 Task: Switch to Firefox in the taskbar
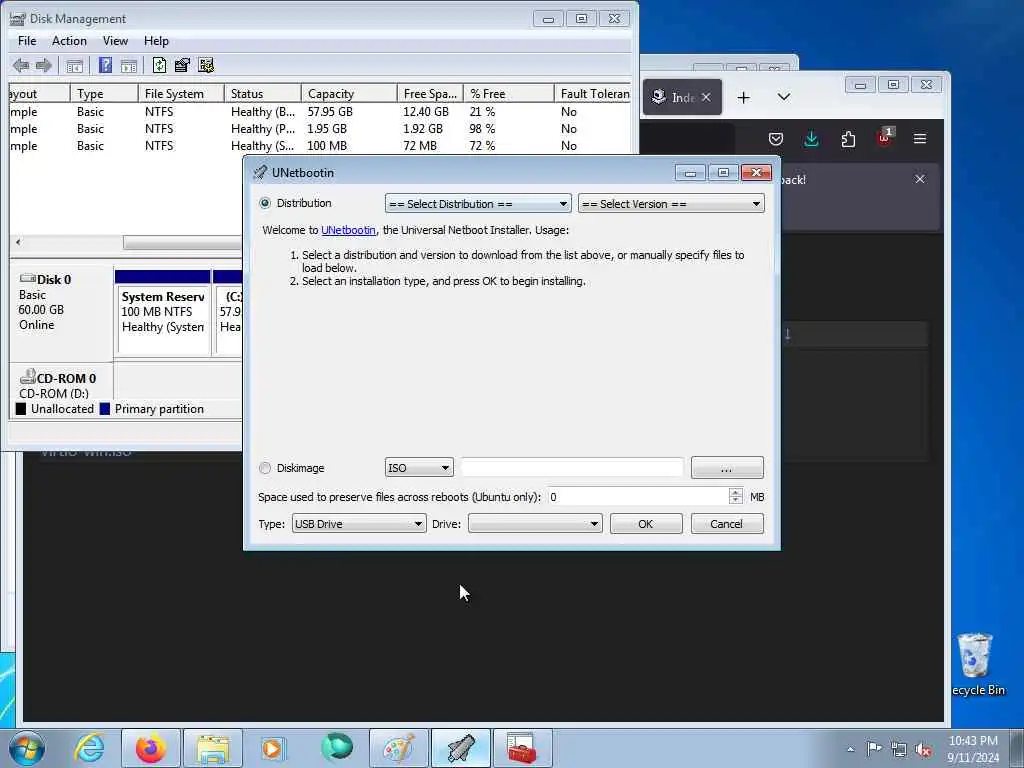(x=150, y=748)
